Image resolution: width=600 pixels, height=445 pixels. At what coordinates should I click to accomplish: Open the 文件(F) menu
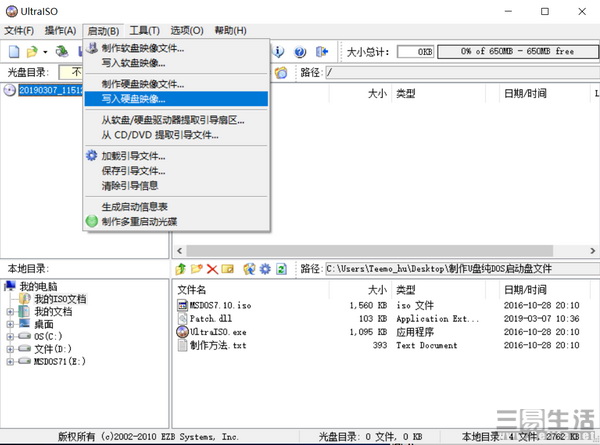click(x=19, y=31)
